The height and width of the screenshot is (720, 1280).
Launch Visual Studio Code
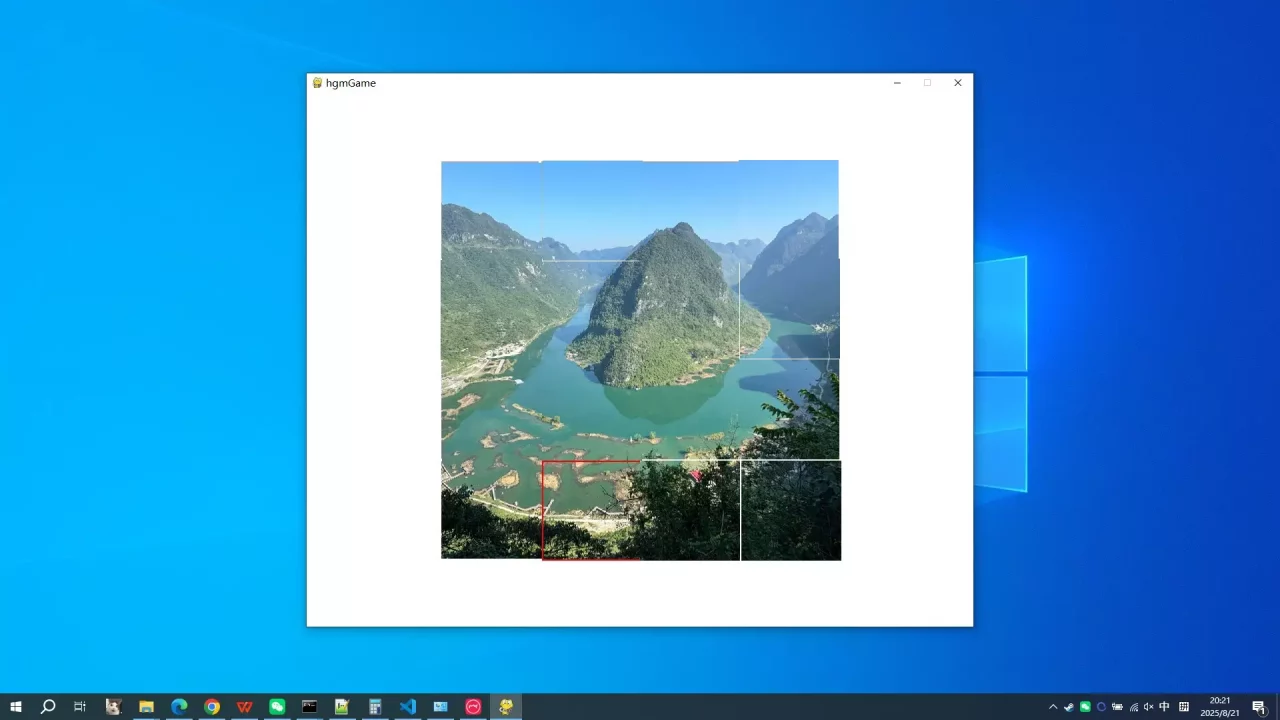click(407, 707)
